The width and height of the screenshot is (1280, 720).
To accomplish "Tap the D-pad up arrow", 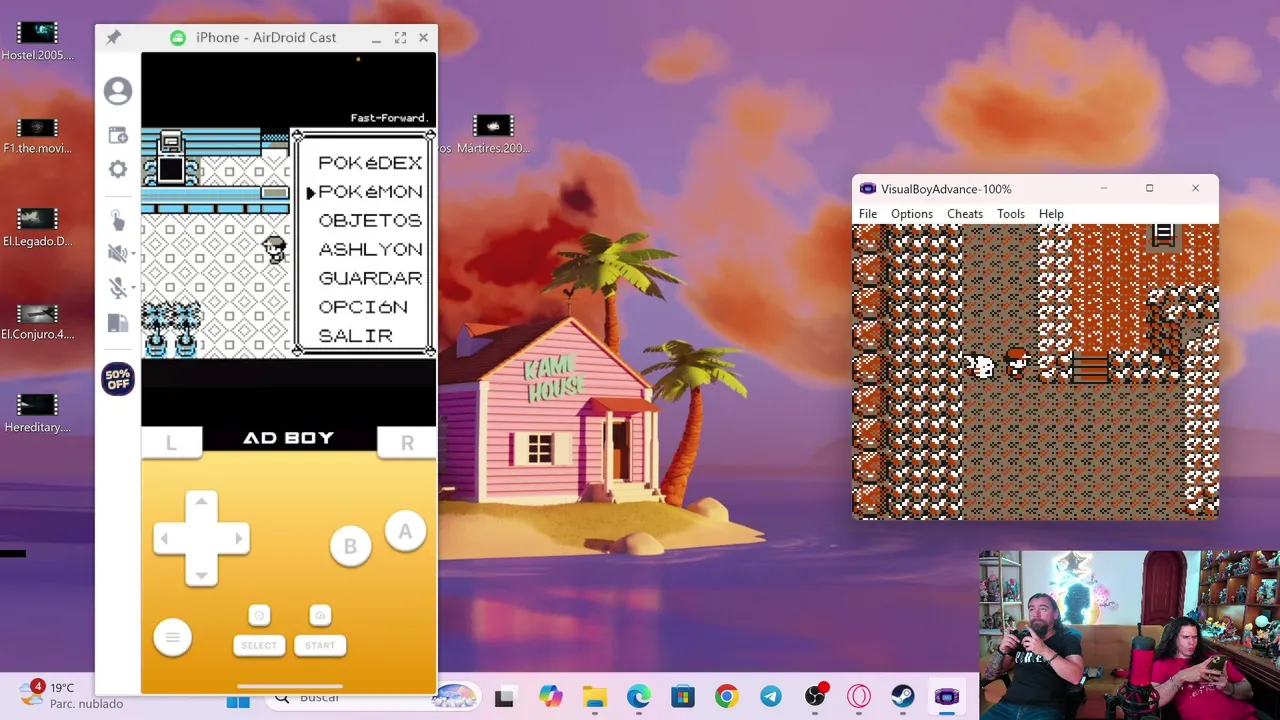I will 201,503.
